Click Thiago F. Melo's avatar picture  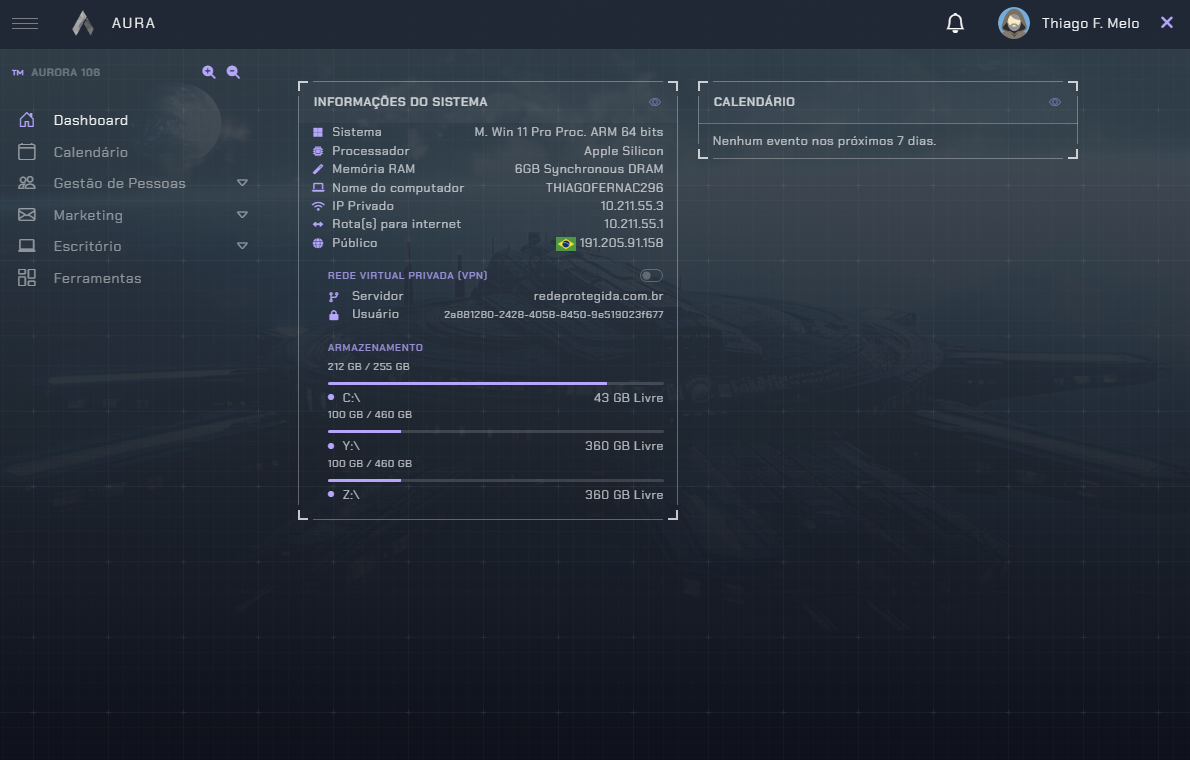(x=1014, y=23)
